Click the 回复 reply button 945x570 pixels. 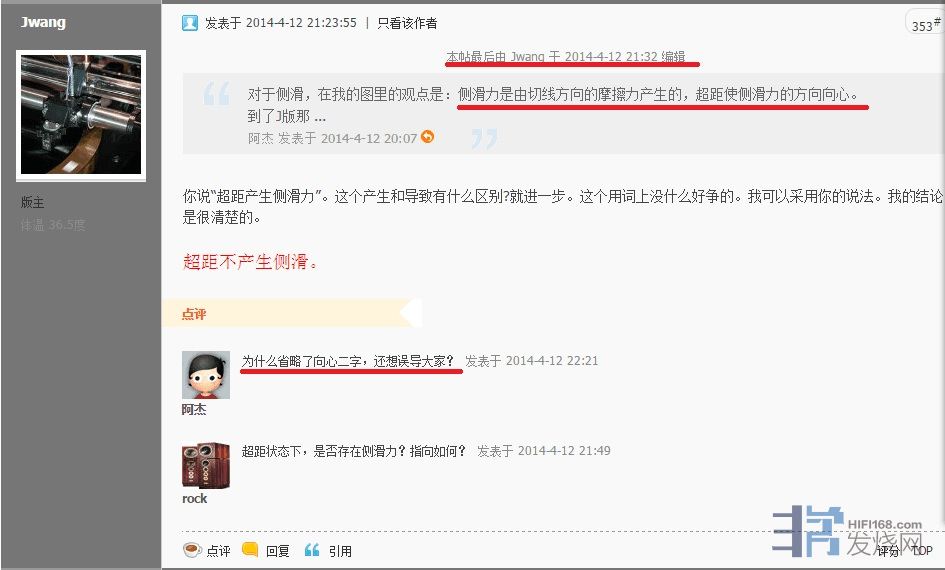278,551
